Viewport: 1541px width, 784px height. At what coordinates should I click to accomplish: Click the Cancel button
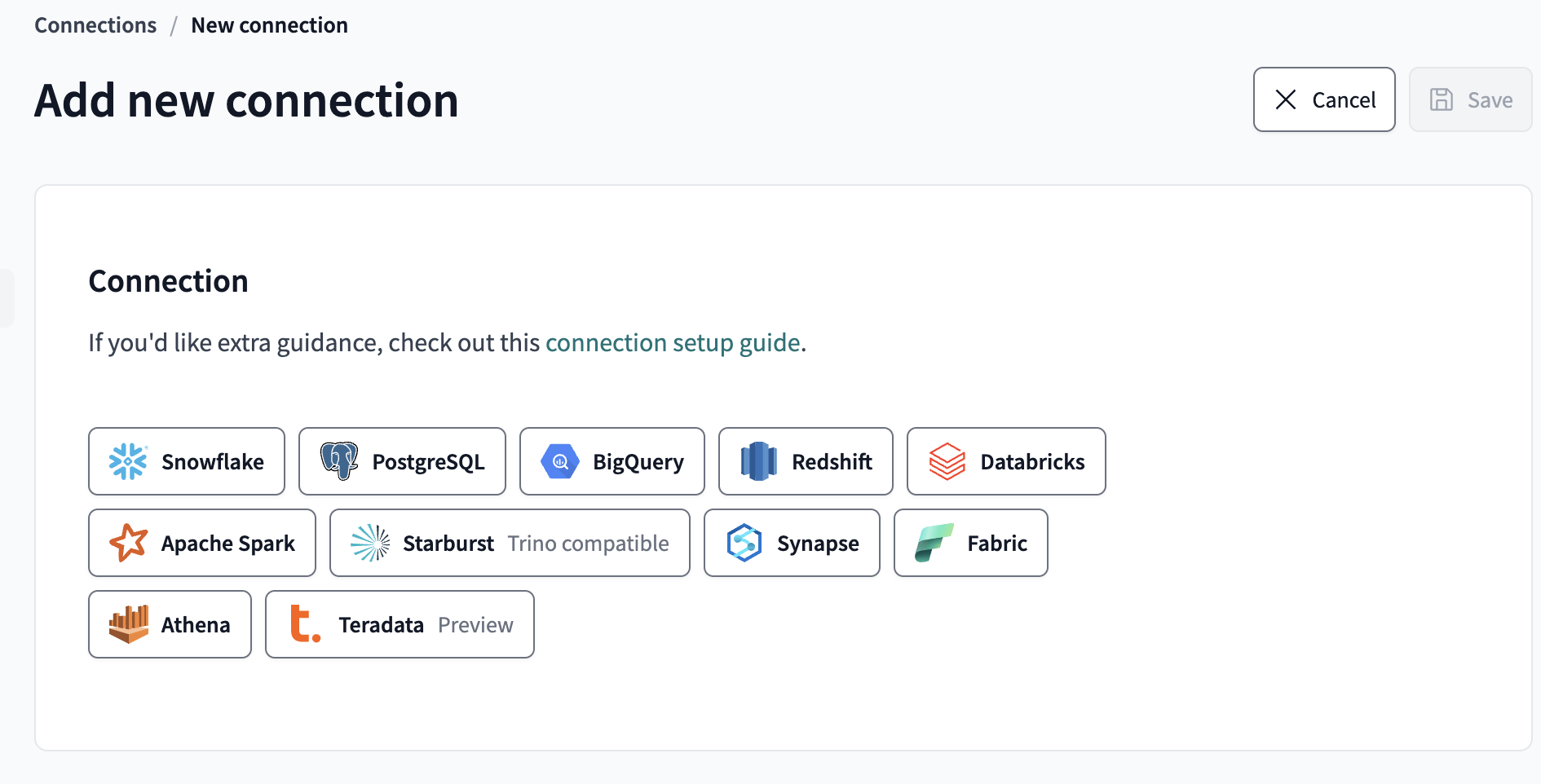pos(1324,99)
